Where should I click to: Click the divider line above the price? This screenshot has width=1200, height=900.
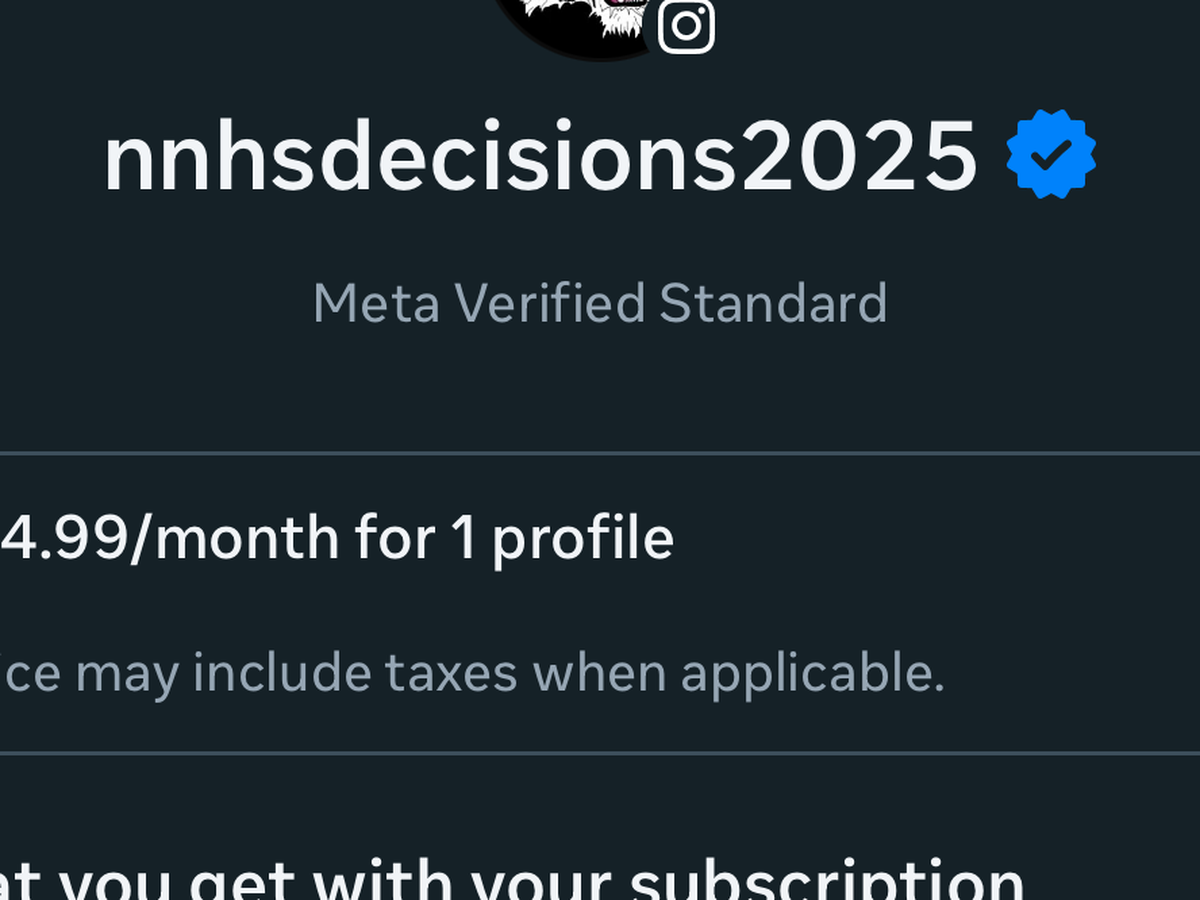point(600,453)
